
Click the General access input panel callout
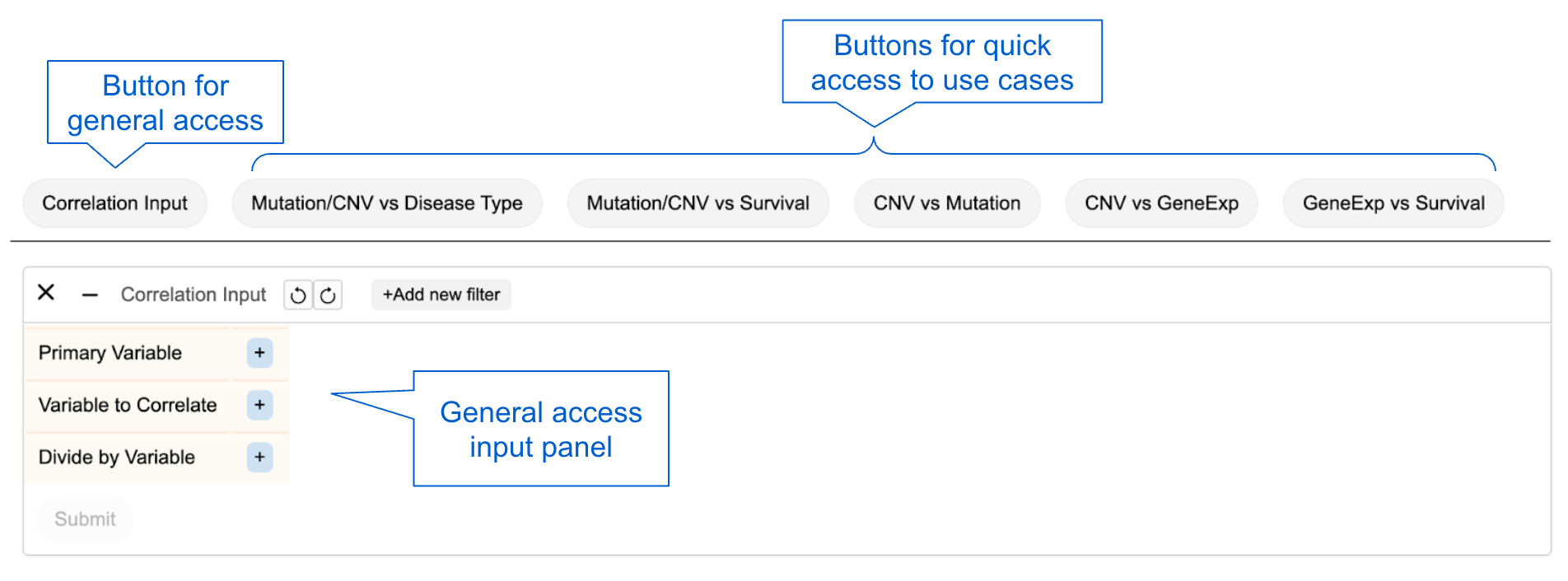[x=540, y=429]
